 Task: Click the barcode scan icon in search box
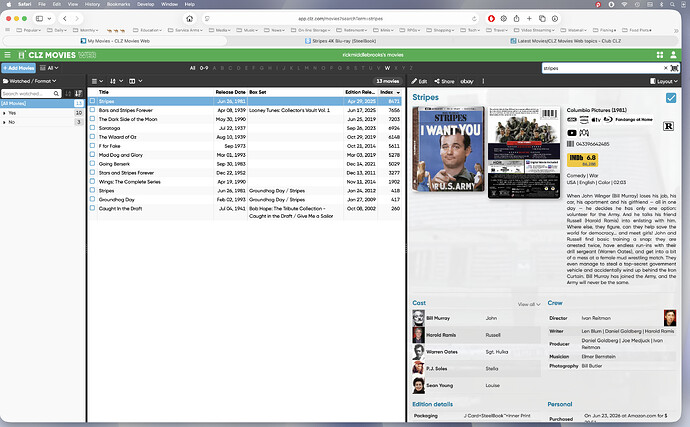click(x=675, y=68)
